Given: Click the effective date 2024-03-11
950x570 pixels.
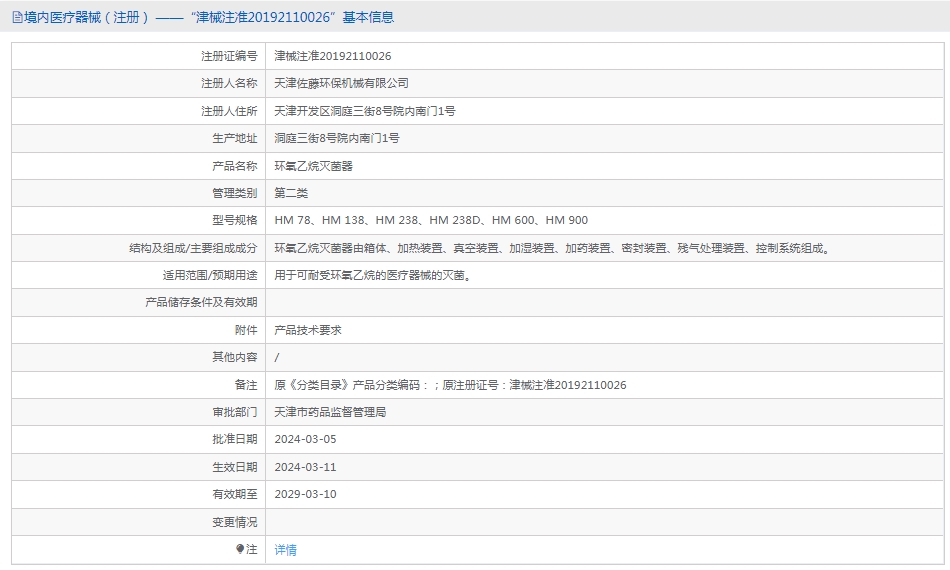Looking at the screenshot, I should [x=305, y=467].
